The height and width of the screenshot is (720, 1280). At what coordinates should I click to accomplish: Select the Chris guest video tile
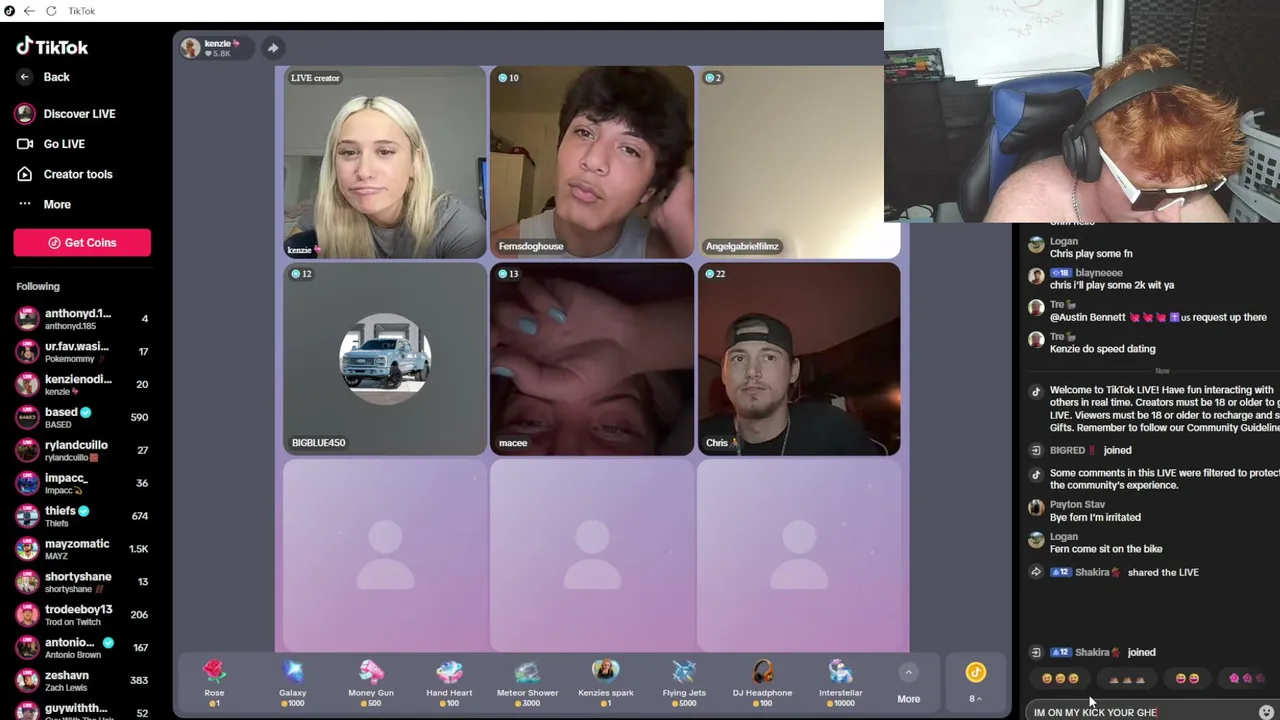(798, 359)
